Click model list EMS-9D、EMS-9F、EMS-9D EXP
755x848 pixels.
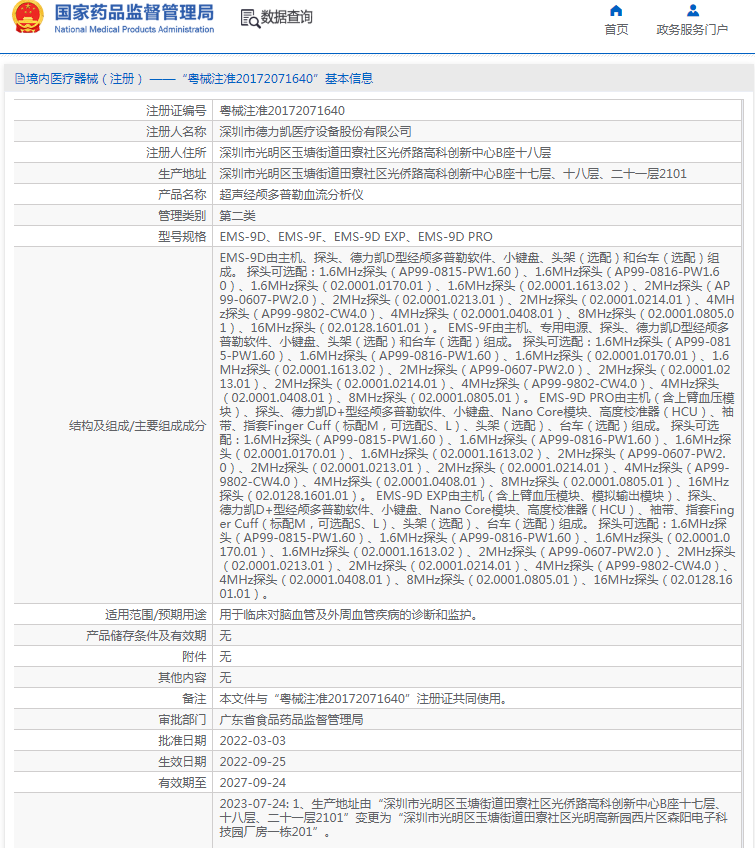pos(356,237)
